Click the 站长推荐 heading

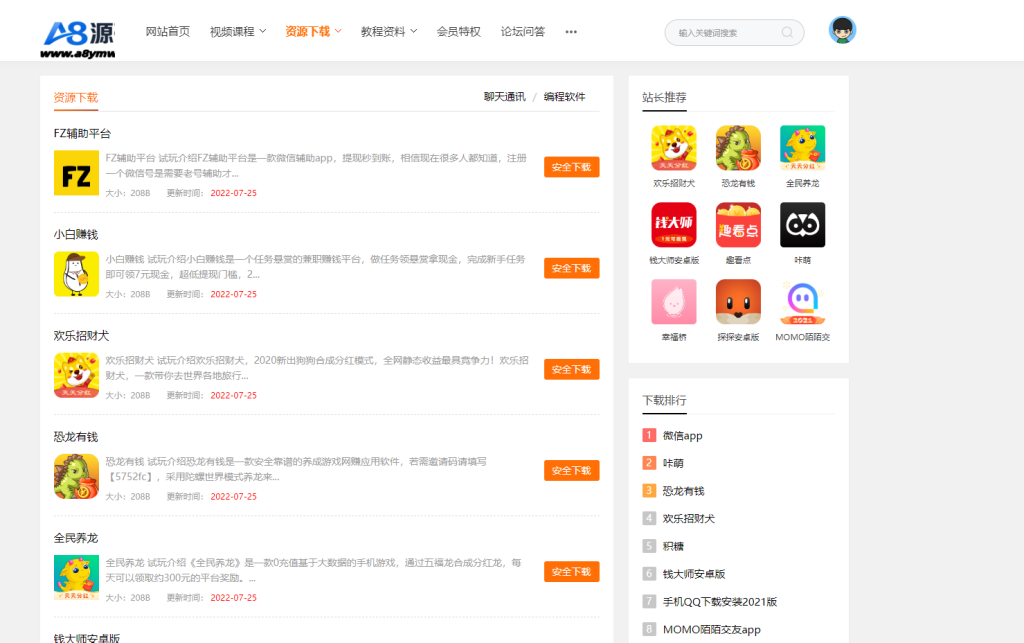coord(664,97)
